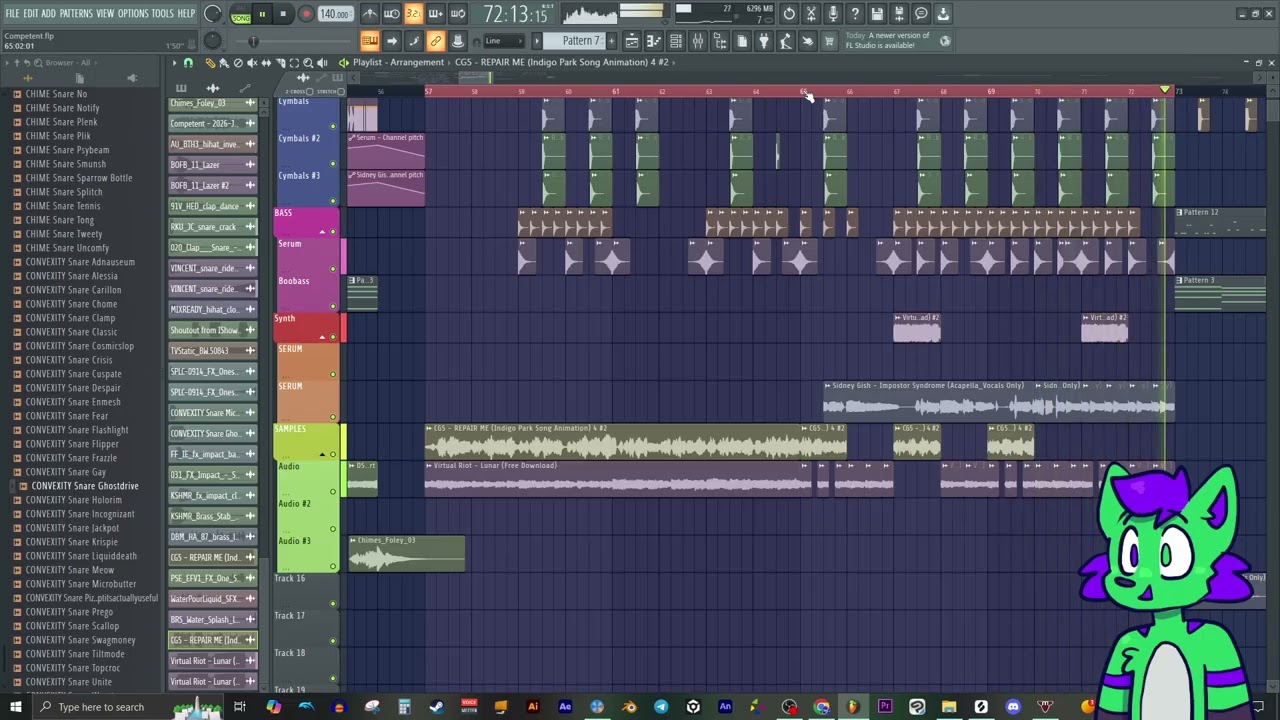Toggle the 3-2-1 countdown before recording

click(x=413, y=14)
